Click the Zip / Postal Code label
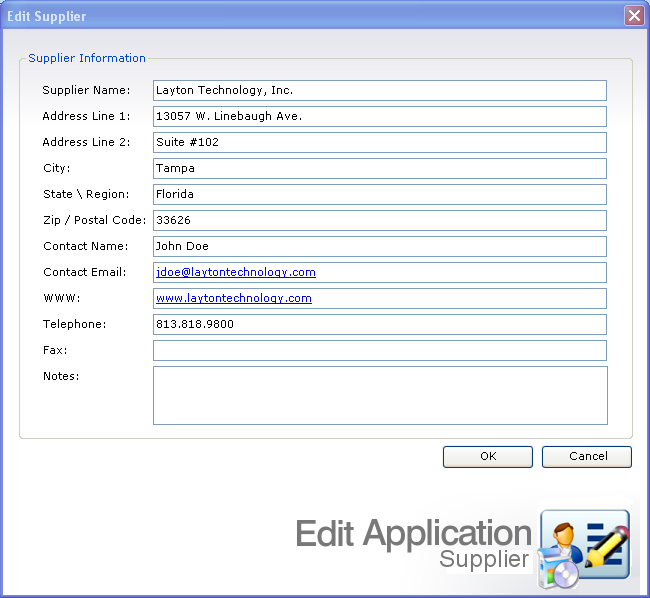The height and width of the screenshot is (598, 650). [95, 220]
